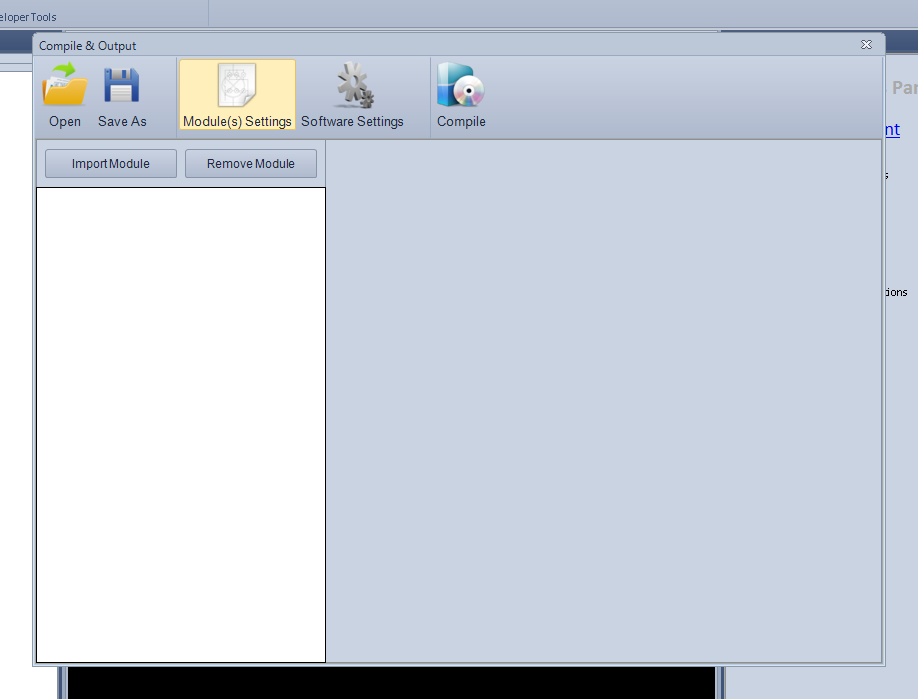Viewport: 918px width, 699px height.
Task: Close the Compile & Output dialog
Action: [866, 45]
